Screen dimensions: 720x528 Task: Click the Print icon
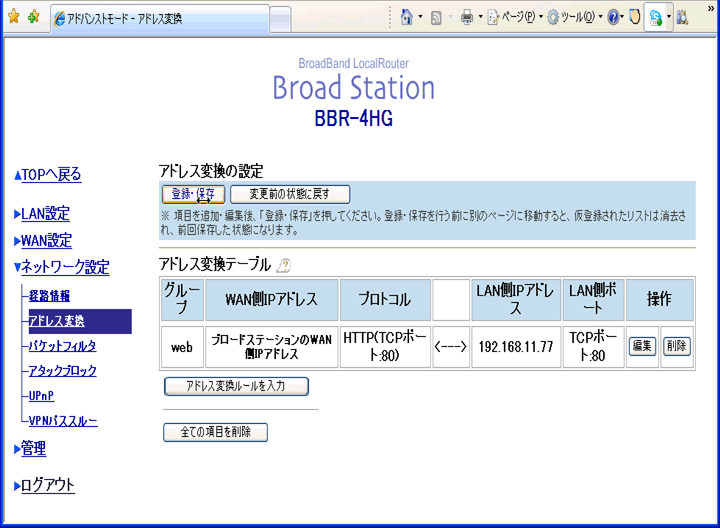(467, 17)
